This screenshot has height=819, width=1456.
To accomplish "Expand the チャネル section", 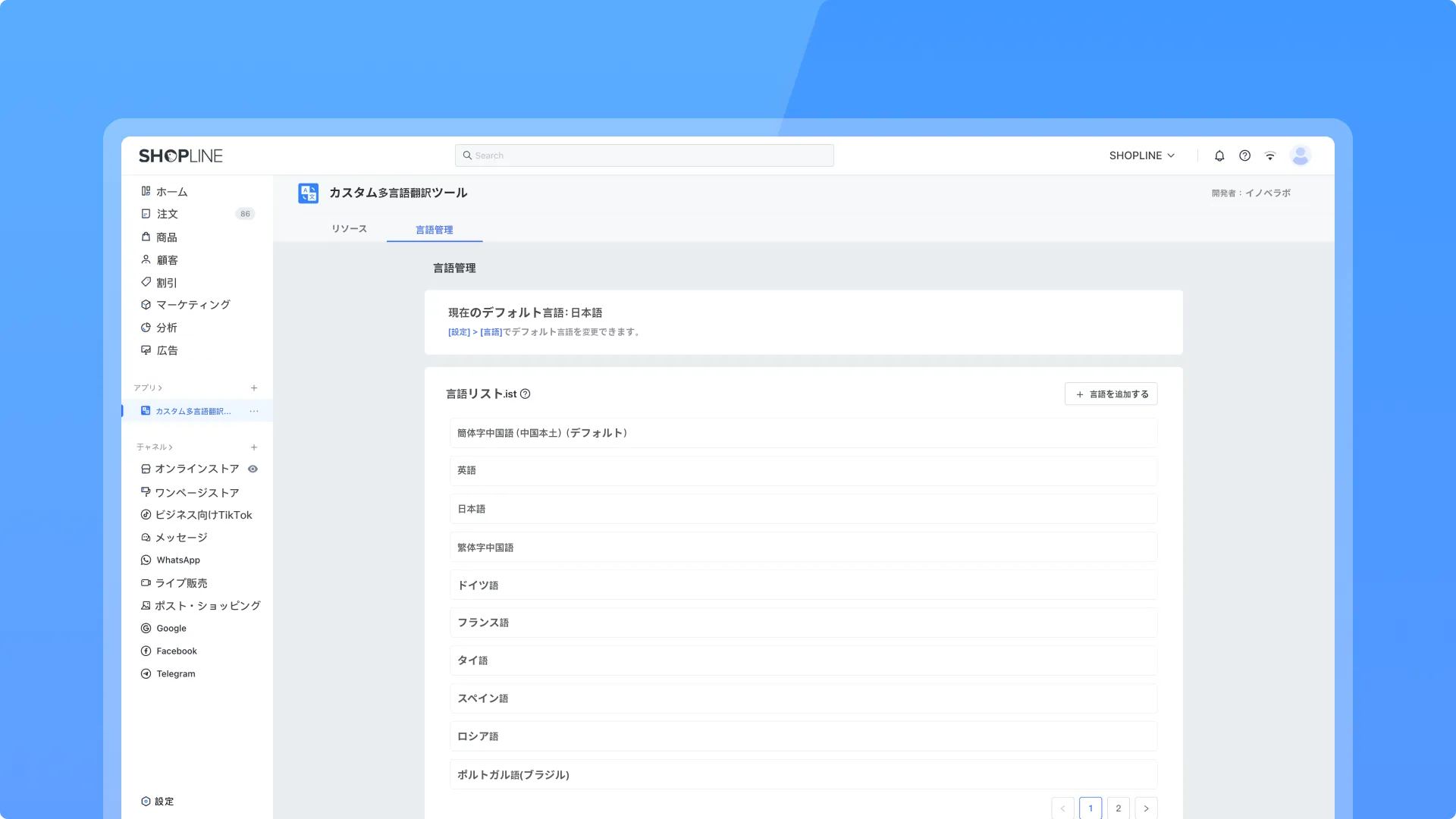I will tap(155, 447).
